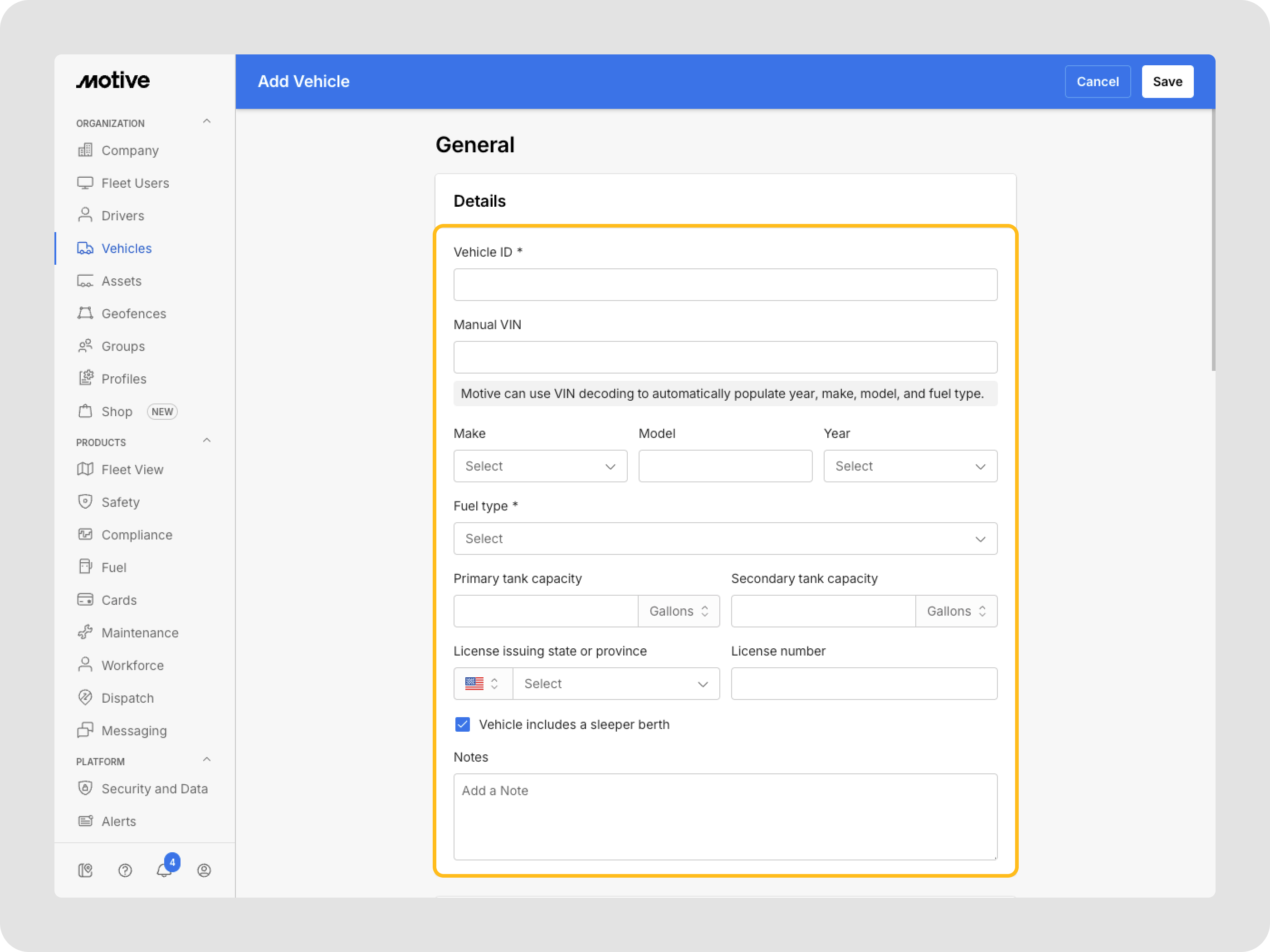Open the user account profile icon
Image resolution: width=1270 pixels, height=952 pixels.
click(x=204, y=870)
